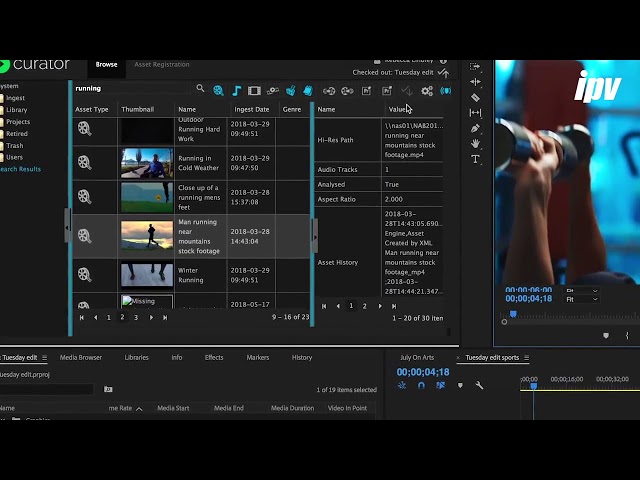
Task: Toggle the blue broadcast signal icon
Action: [446, 91]
